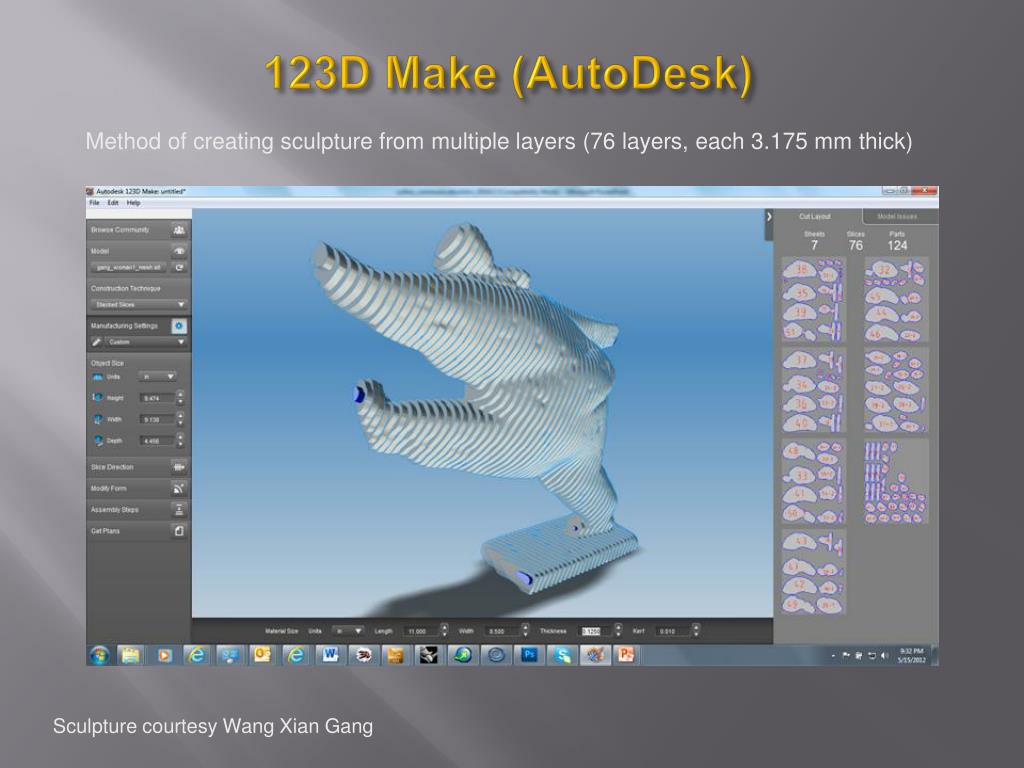Adjust the object Width stepper arrows
1024x768 pixels.
point(180,419)
